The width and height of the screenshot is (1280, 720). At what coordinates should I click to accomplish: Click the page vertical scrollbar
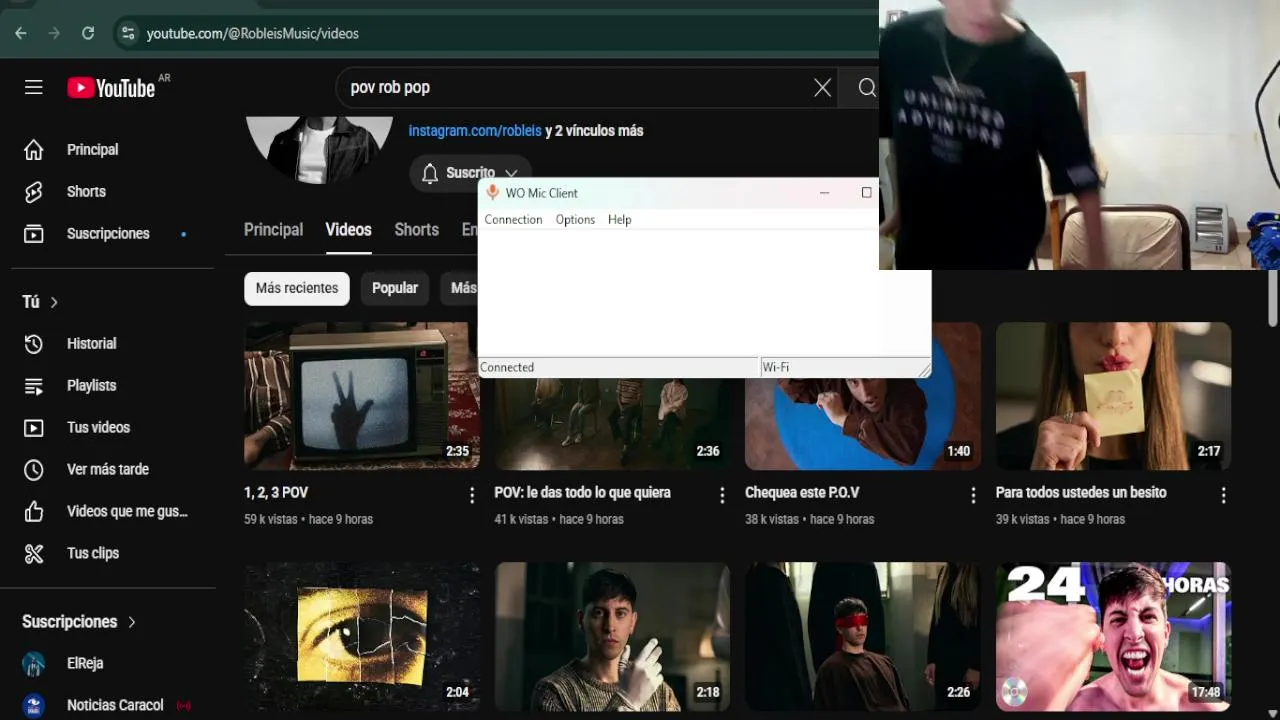[x=1272, y=300]
